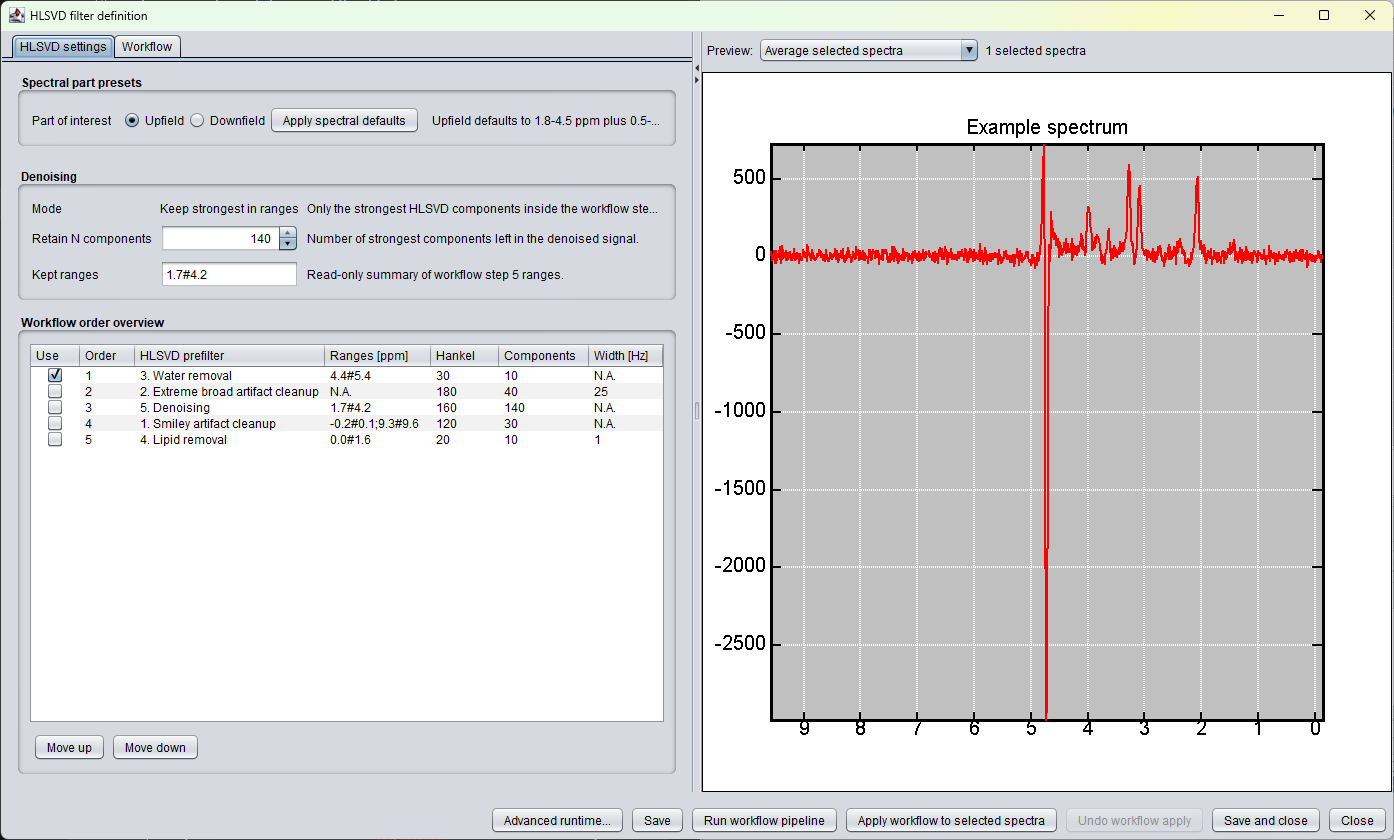Click Hankel value 180 cell
Image resolution: width=1394 pixels, height=840 pixels.
click(464, 391)
